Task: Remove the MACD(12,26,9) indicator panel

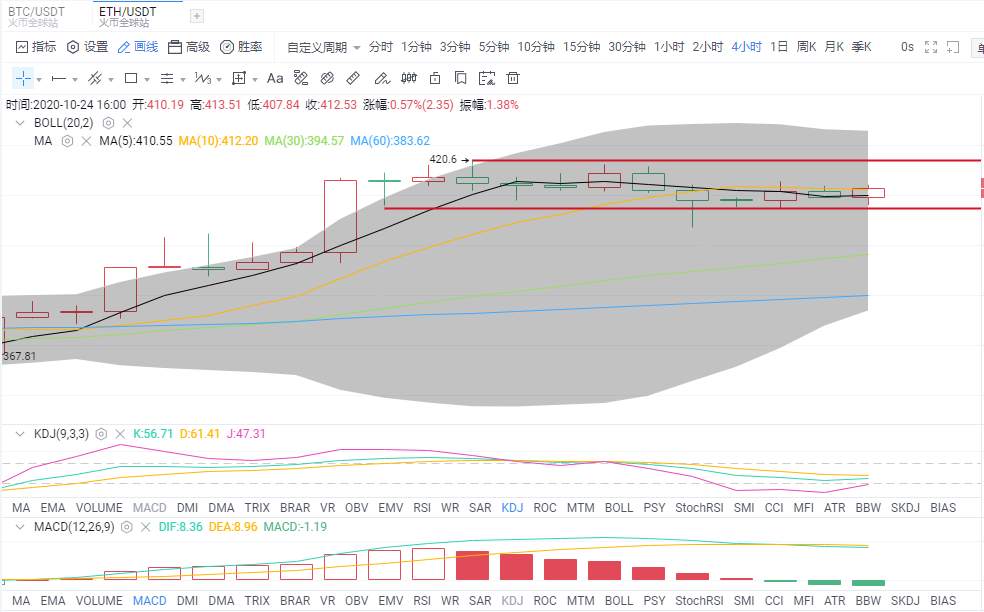Action: click(x=146, y=527)
